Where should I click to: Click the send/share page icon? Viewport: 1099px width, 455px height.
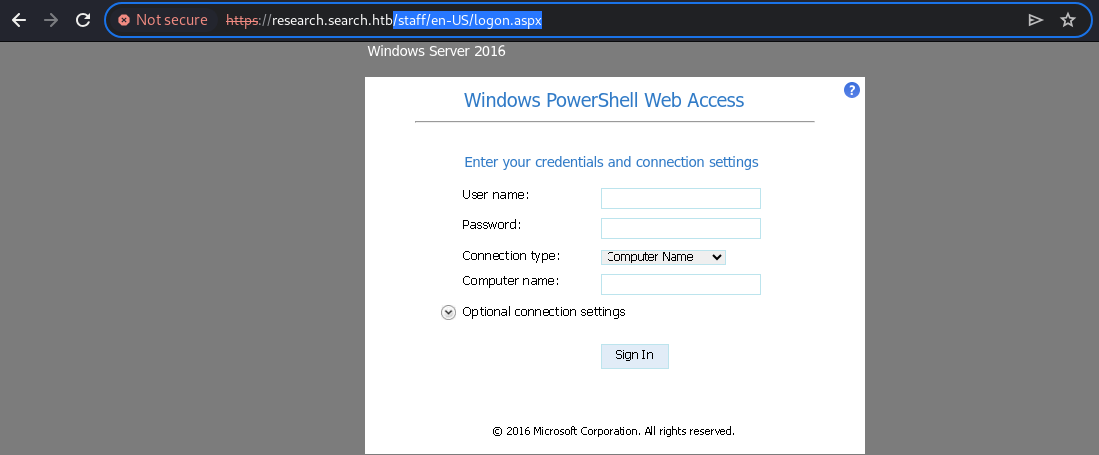[1035, 20]
